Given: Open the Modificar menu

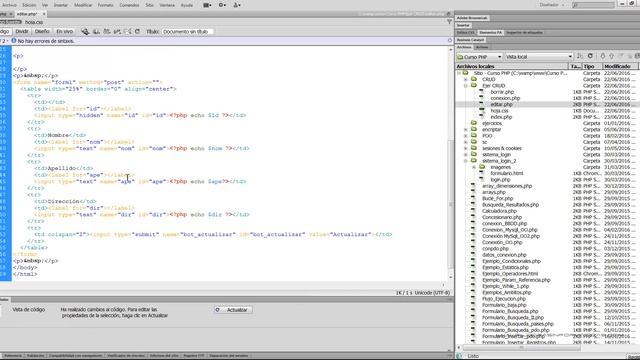Looking at the screenshot, I should point(83,5).
